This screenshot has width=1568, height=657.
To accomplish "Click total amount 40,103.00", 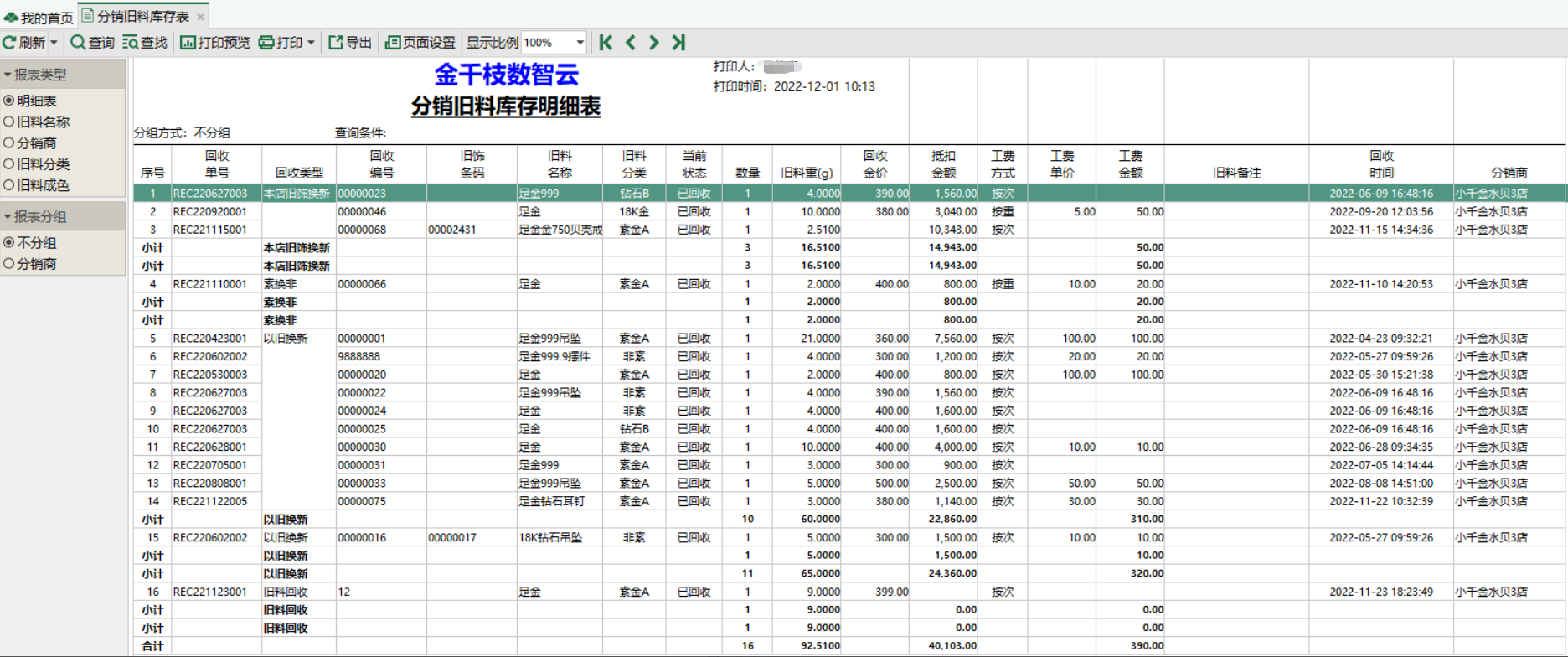I will coord(952,646).
